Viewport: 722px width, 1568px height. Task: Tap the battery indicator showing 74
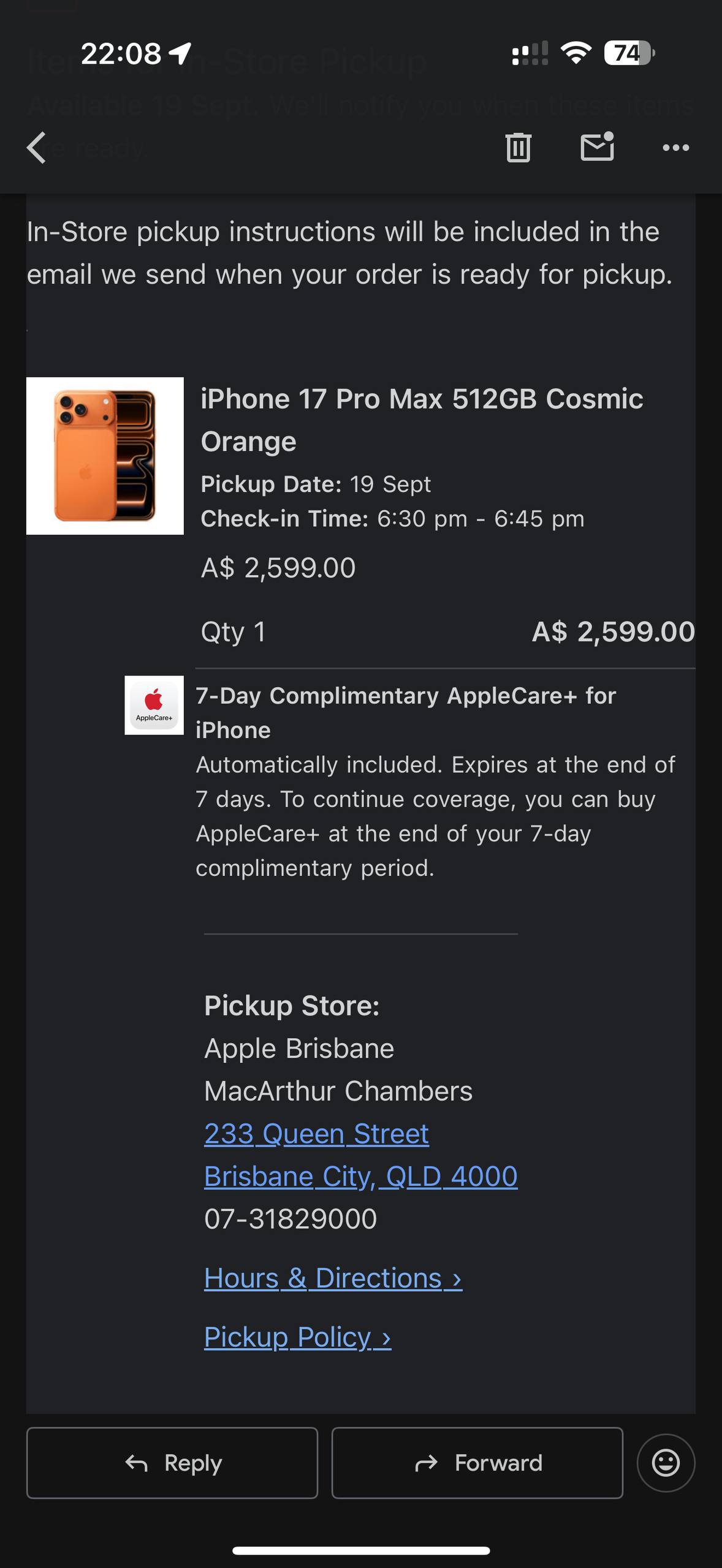click(629, 53)
